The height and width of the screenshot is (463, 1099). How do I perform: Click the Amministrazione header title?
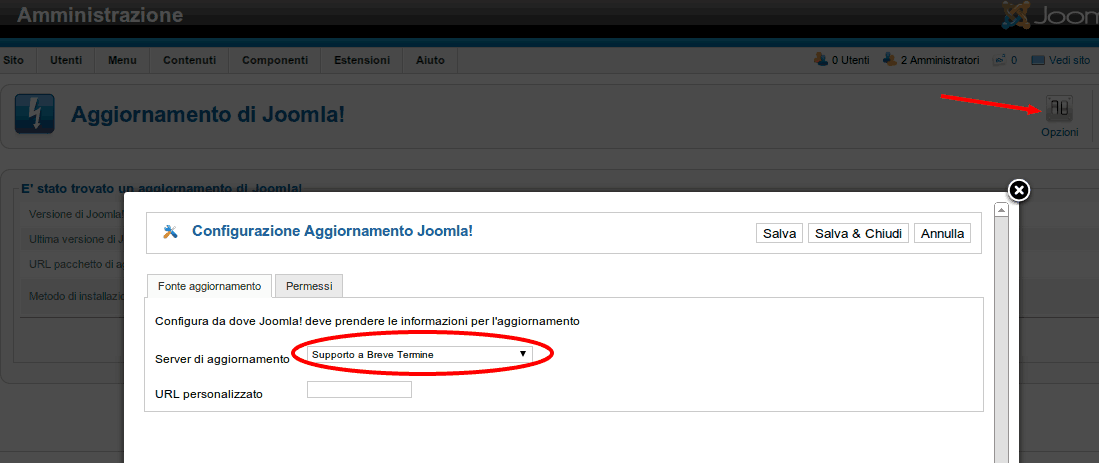[x=100, y=15]
